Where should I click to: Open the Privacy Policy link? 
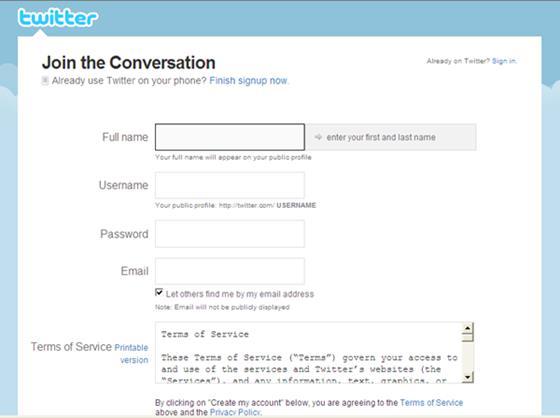(x=235, y=412)
